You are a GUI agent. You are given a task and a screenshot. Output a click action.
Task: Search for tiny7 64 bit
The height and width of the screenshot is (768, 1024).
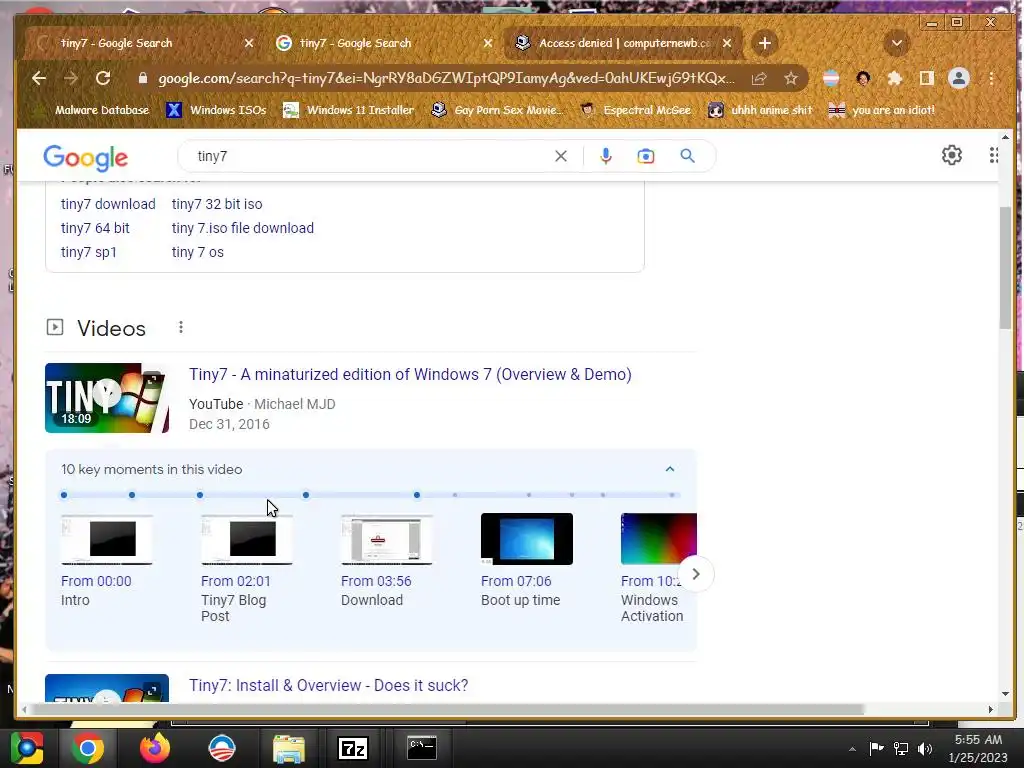(x=95, y=228)
